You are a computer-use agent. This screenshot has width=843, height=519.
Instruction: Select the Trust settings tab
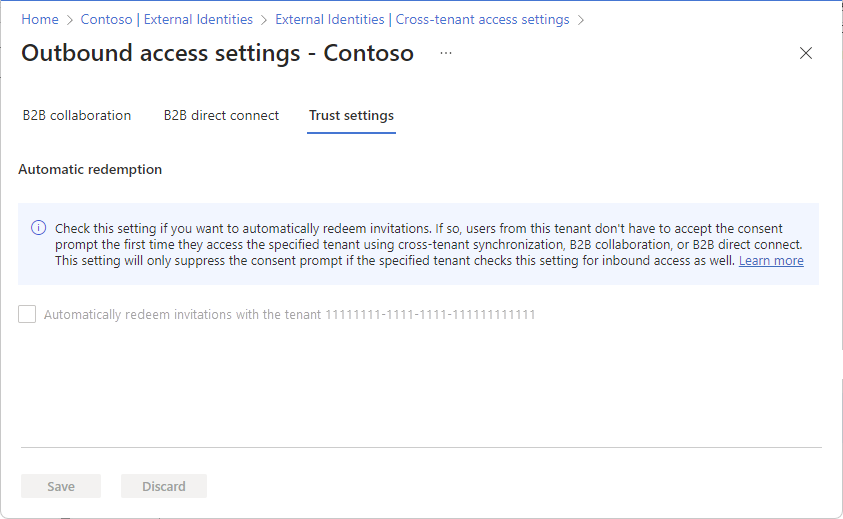351,116
